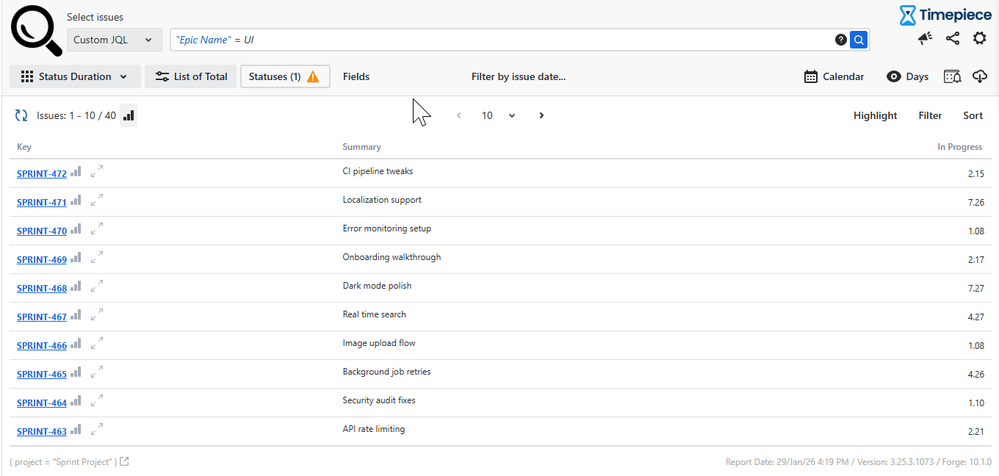Click the share icon

coord(952,39)
